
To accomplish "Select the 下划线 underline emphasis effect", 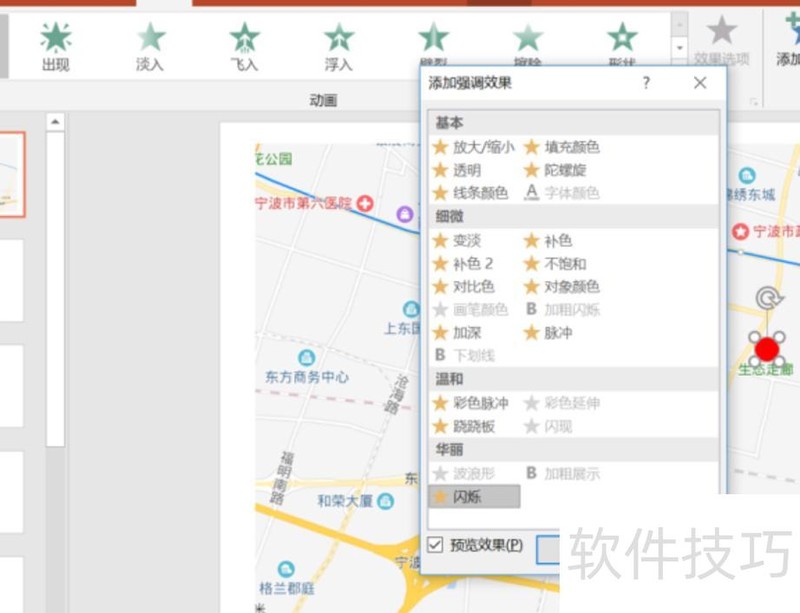I will [468, 355].
